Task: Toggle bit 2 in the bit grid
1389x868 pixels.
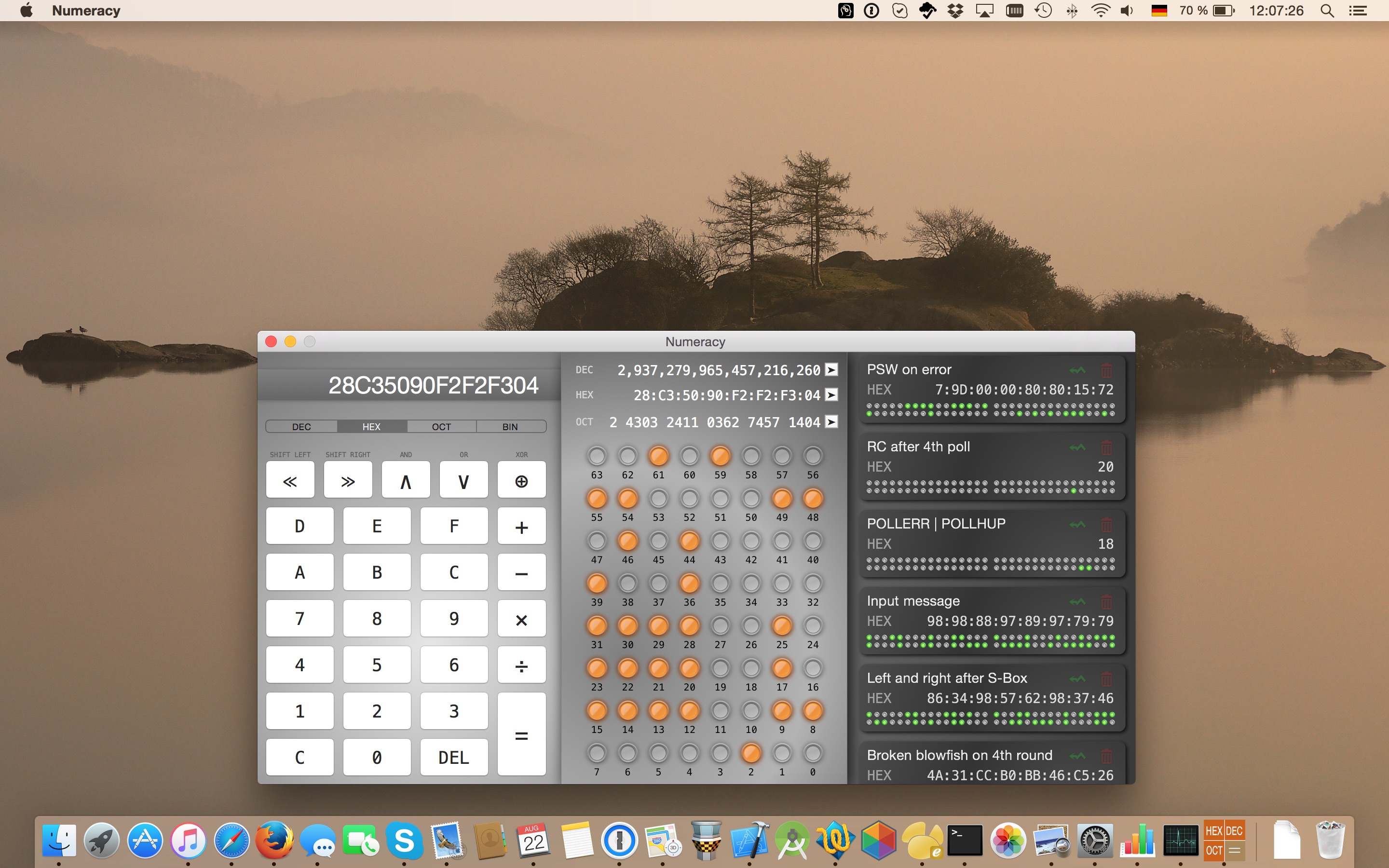Action: point(751,753)
